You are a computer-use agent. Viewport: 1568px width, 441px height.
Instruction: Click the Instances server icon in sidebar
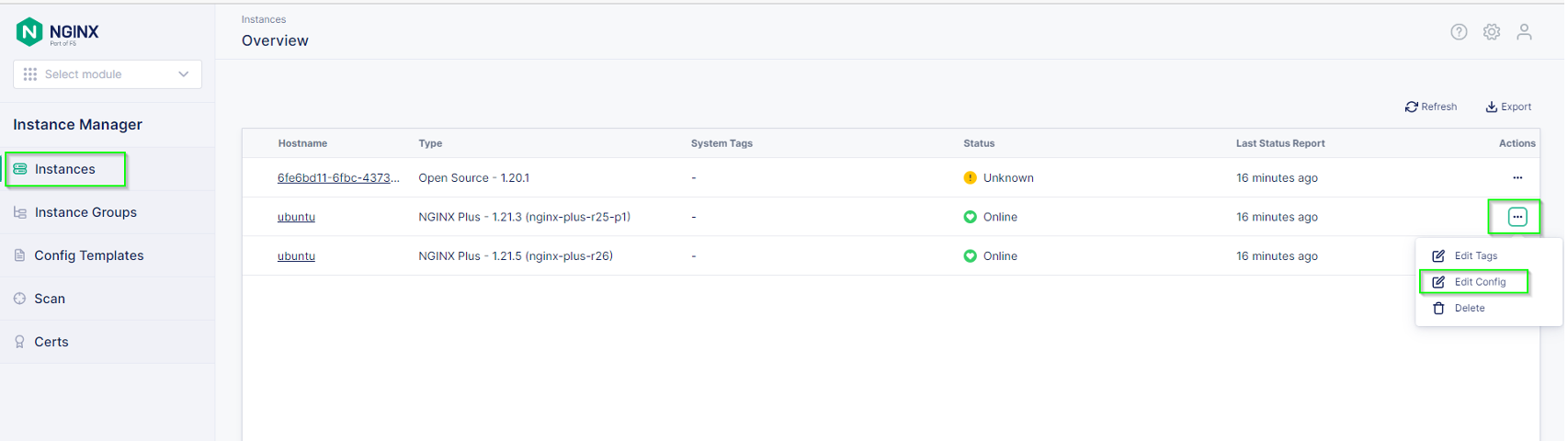click(x=20, y=169)
